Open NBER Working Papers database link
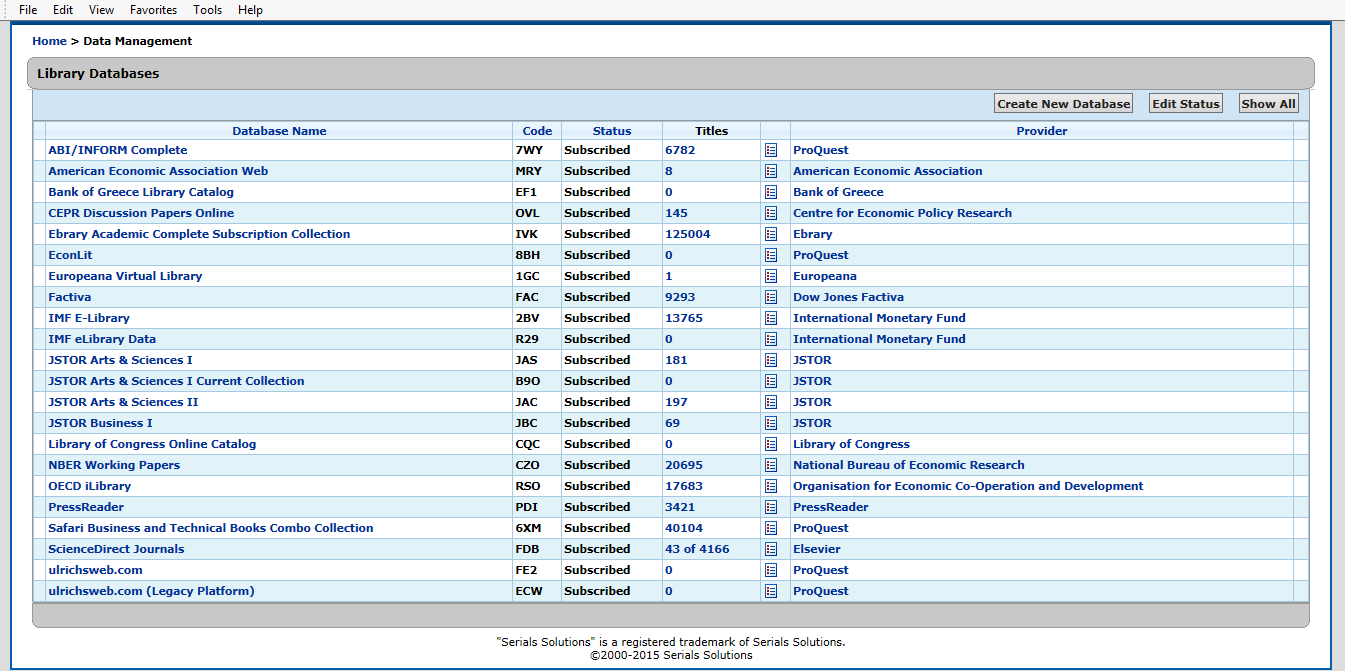 [x=114, y=465]
